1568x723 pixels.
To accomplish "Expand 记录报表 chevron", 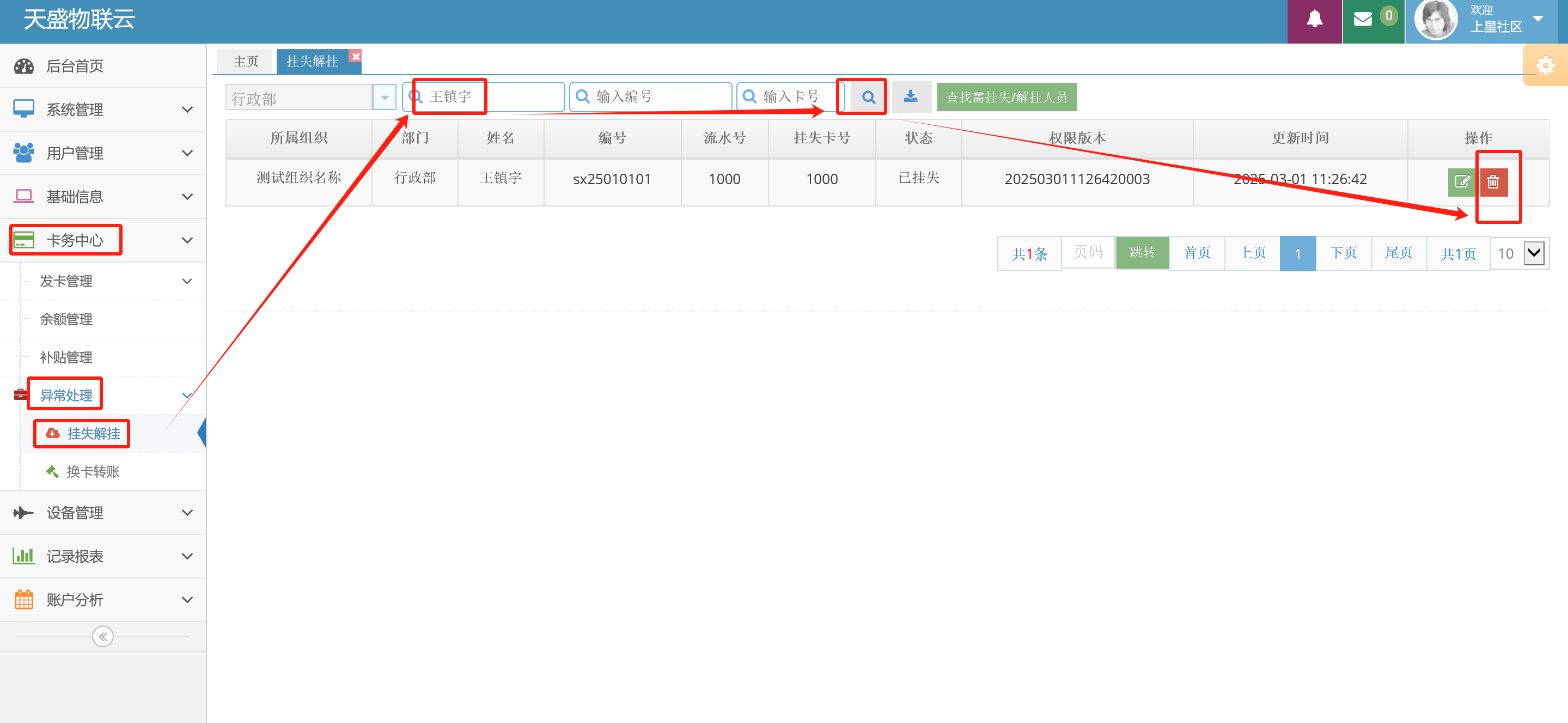I will click(x=187, y=556).
